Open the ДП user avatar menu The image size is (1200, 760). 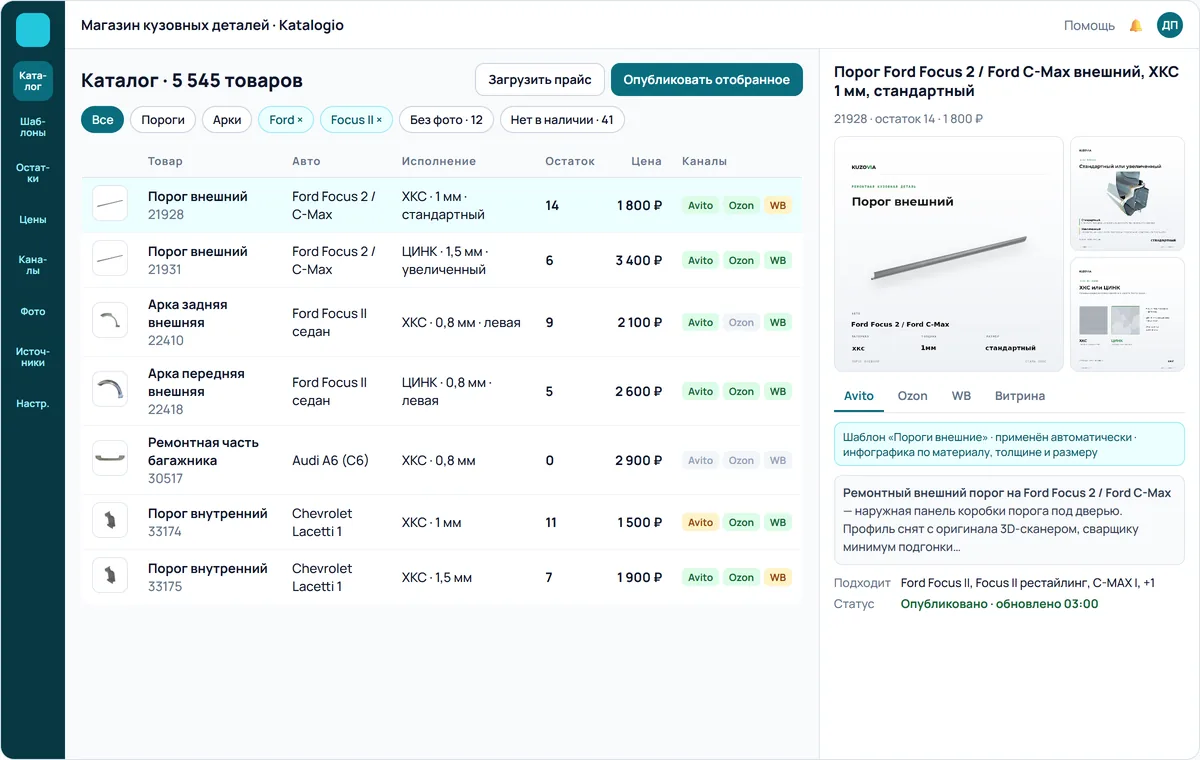(1170, 26)
